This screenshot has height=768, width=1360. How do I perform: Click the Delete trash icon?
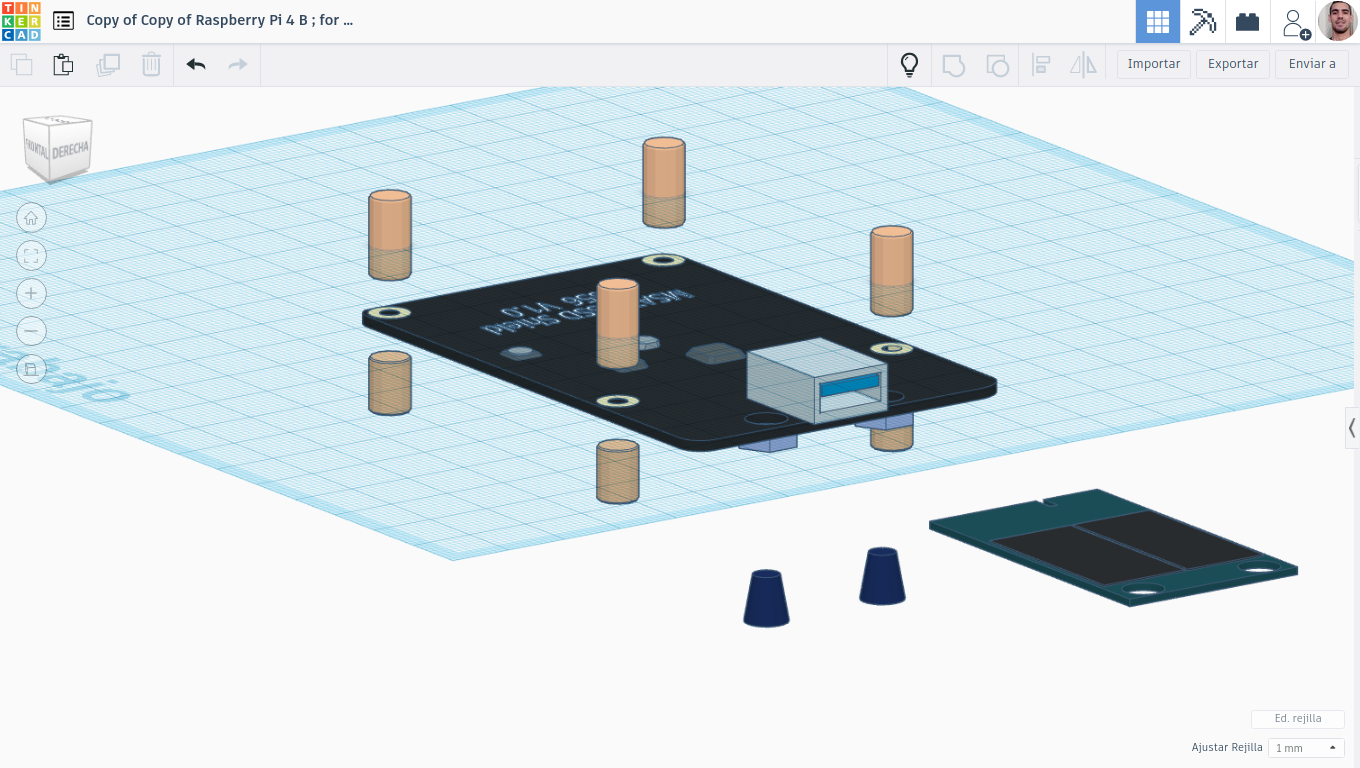pos(151,65)
